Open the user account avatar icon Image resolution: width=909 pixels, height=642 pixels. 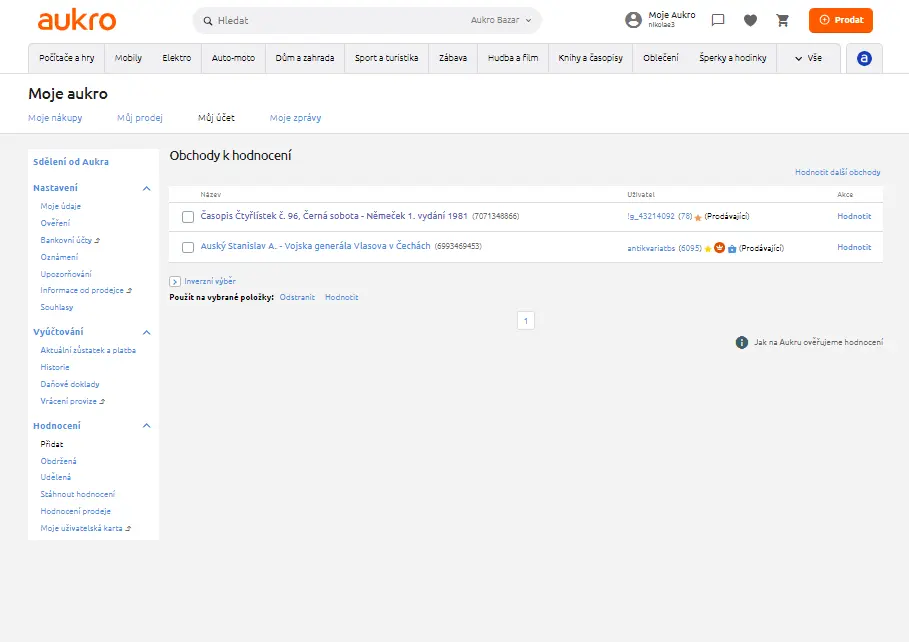633,20
